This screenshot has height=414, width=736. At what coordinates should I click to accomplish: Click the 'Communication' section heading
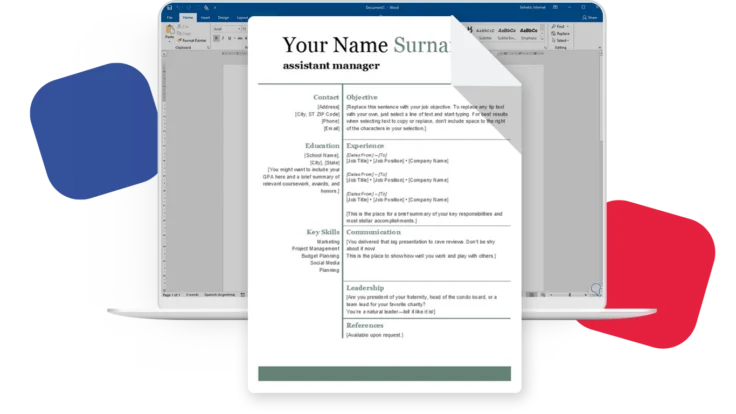(374, 232)
